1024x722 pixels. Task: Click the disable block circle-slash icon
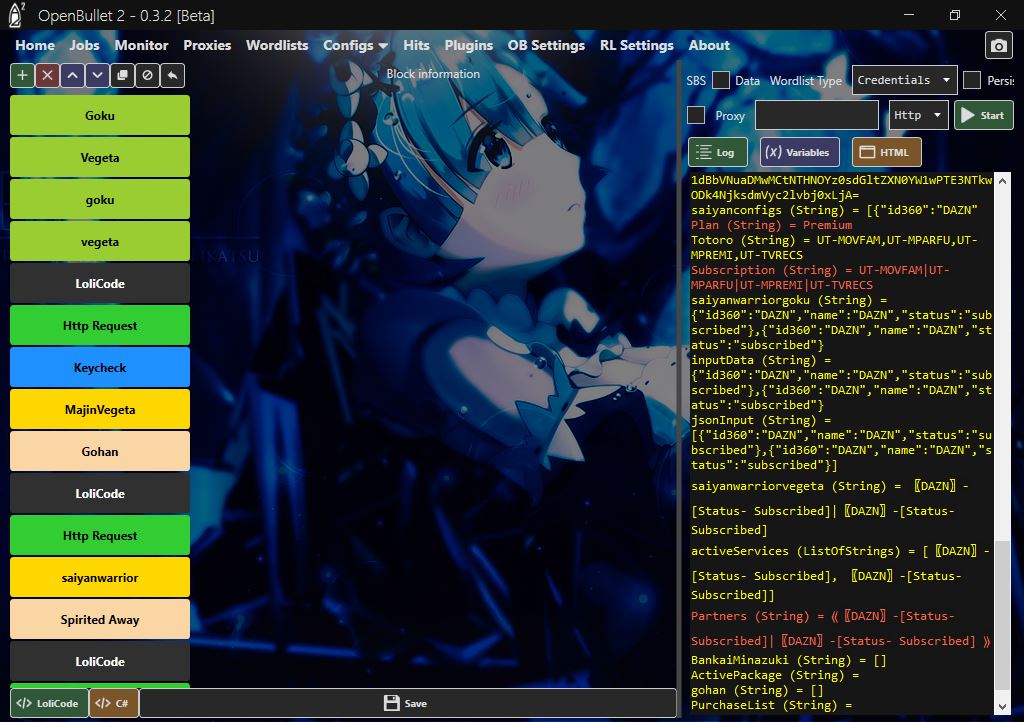point(147,75)
